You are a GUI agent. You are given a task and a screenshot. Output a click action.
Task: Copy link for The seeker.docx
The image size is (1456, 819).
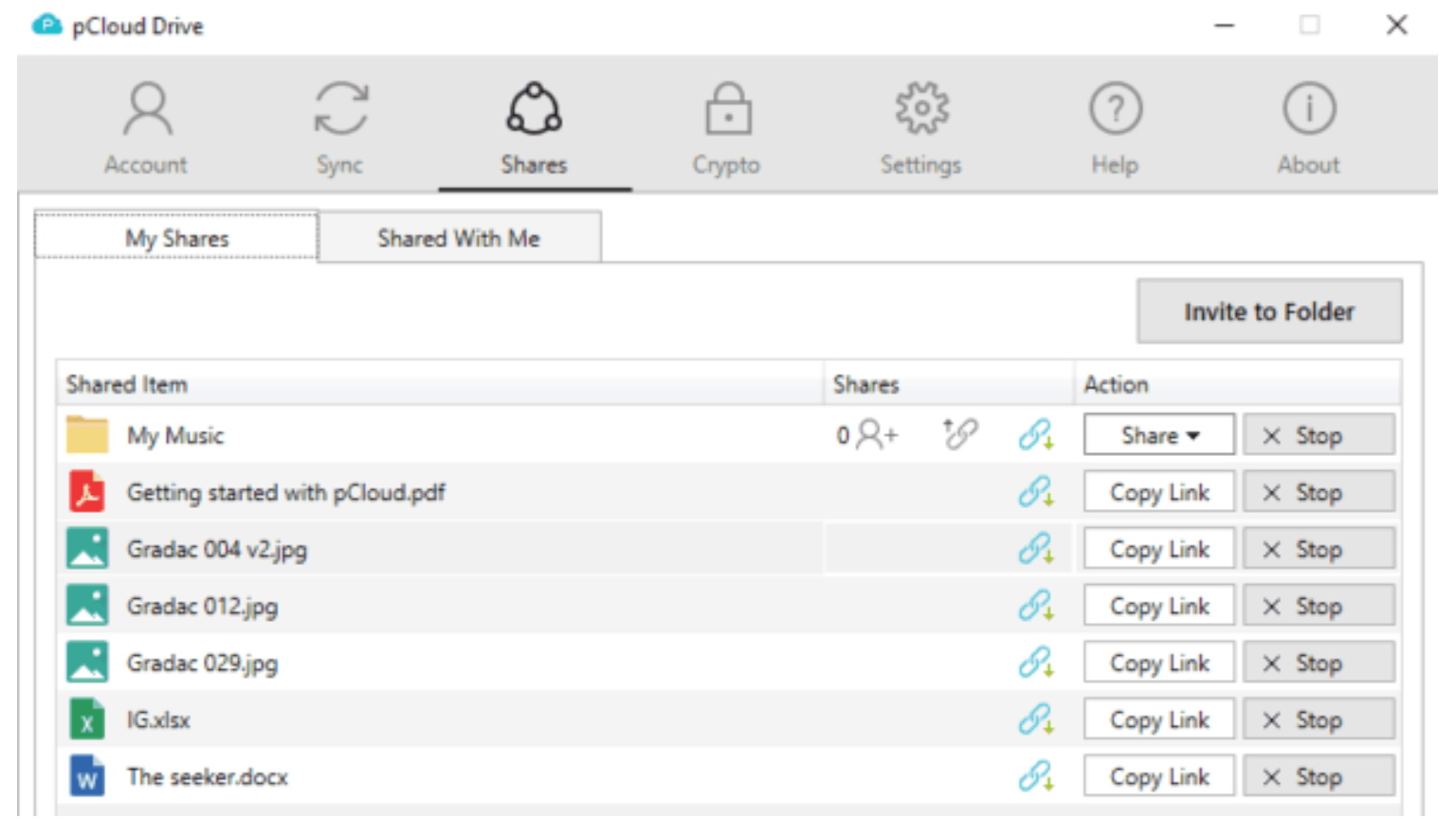(x=1159, y=776)
